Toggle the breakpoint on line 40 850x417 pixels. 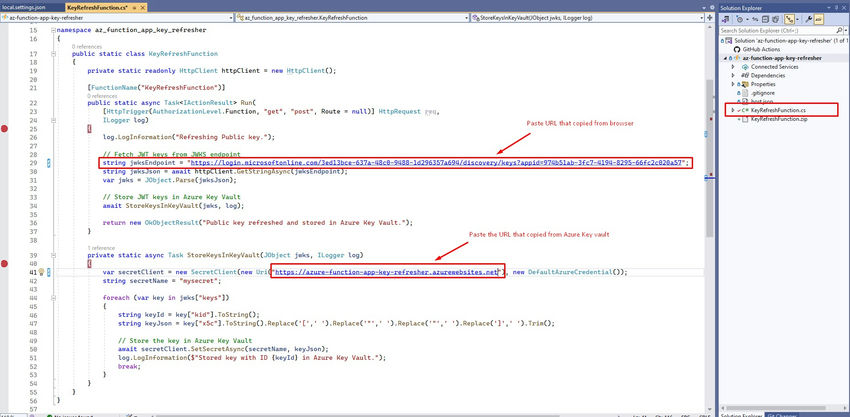5,264
